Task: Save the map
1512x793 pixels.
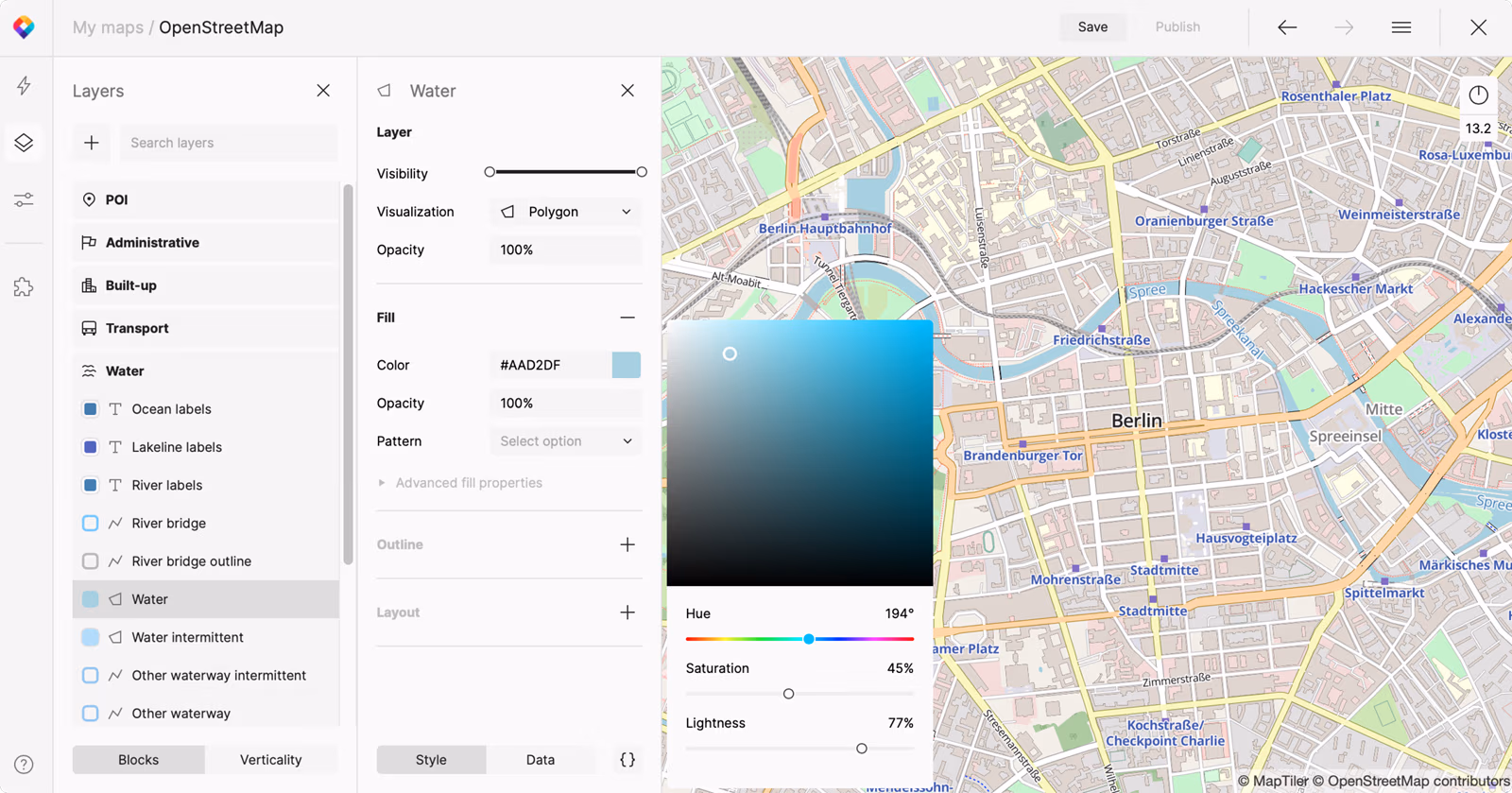Action: click(x=1092, y=27)
